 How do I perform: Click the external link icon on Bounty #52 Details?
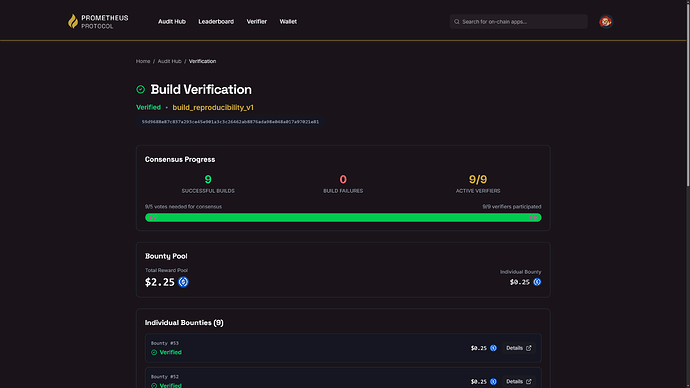[x=529, y=381]
